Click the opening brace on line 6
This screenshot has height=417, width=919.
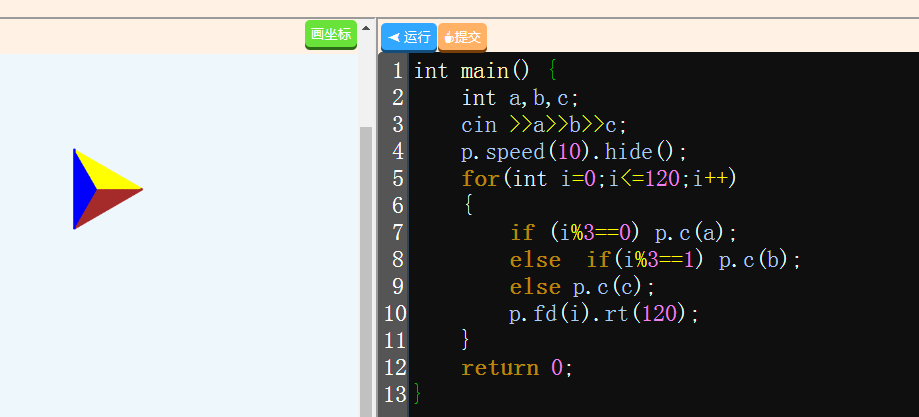click(468, 206)
